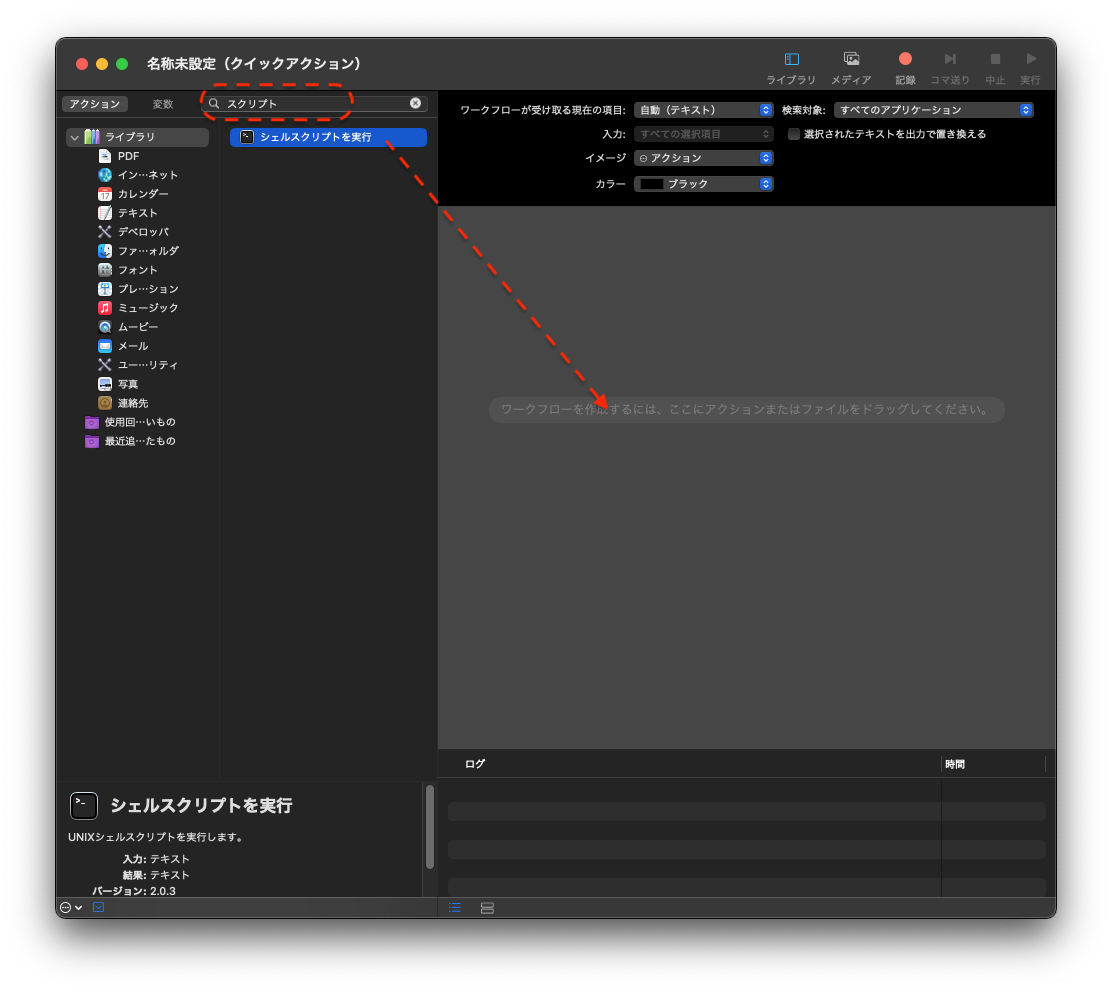Switch to the アクション tab

[95, 104]
